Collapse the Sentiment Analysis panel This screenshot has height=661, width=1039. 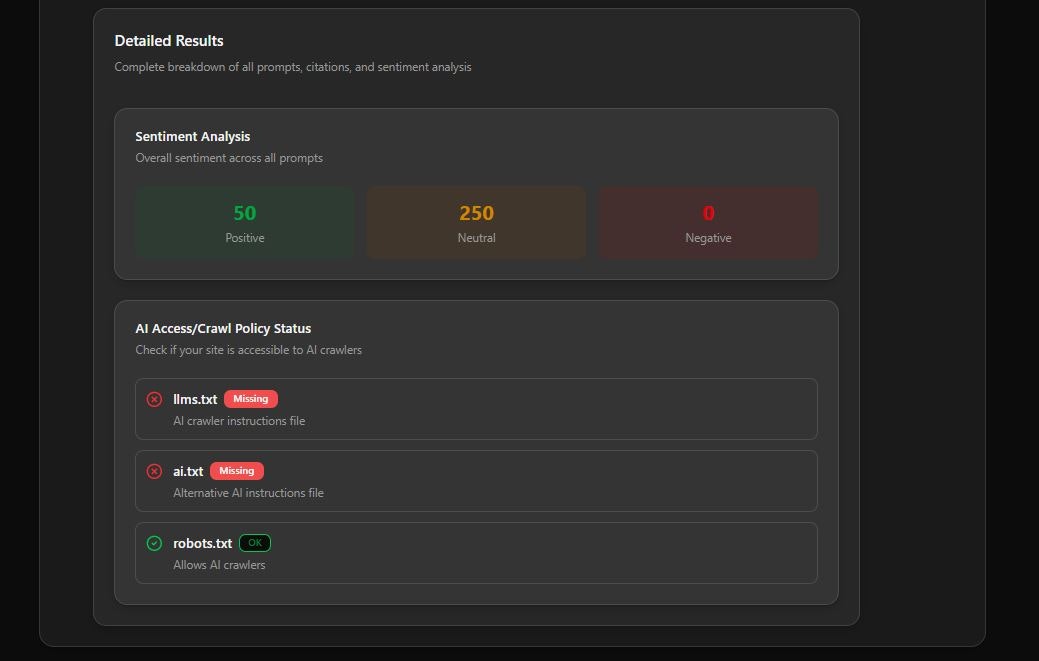coord(192,136)
